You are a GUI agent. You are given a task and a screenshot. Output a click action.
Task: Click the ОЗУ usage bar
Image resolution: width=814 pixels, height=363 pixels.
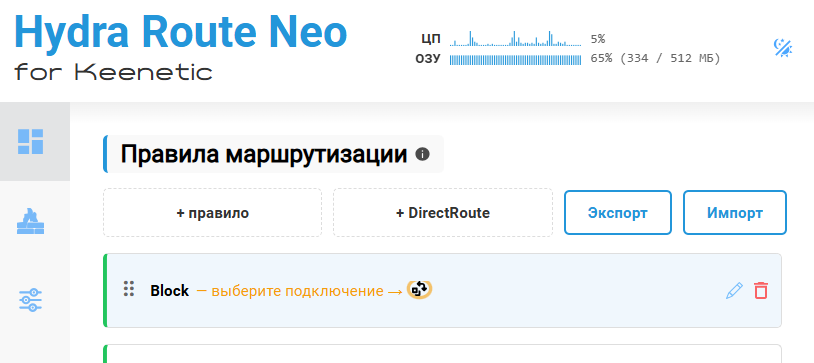(515, 59)
